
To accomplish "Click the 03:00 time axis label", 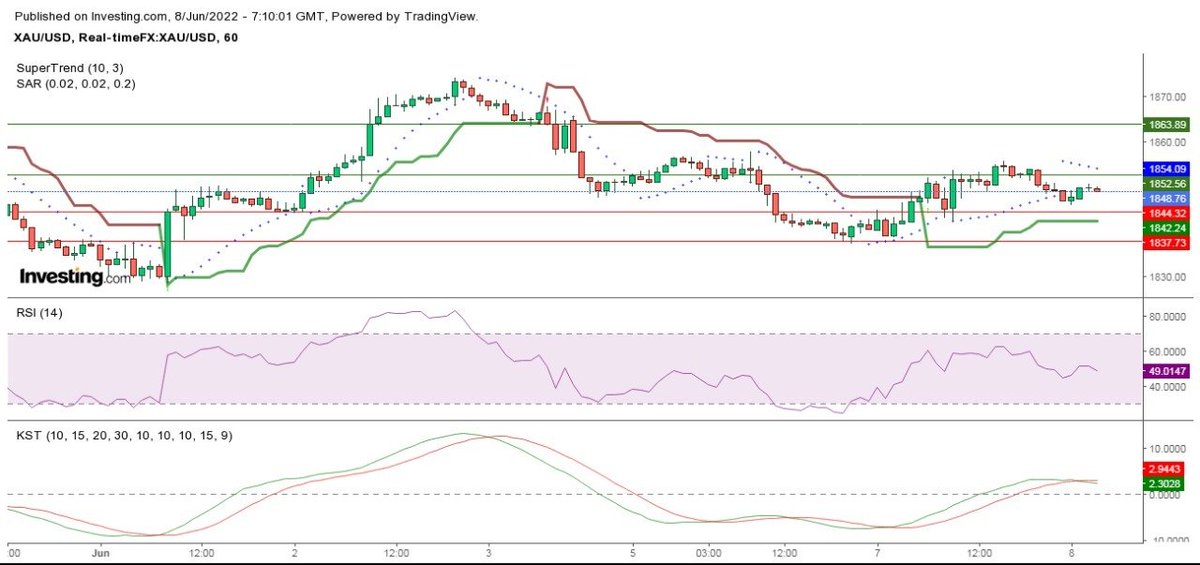I will (710, 552).
